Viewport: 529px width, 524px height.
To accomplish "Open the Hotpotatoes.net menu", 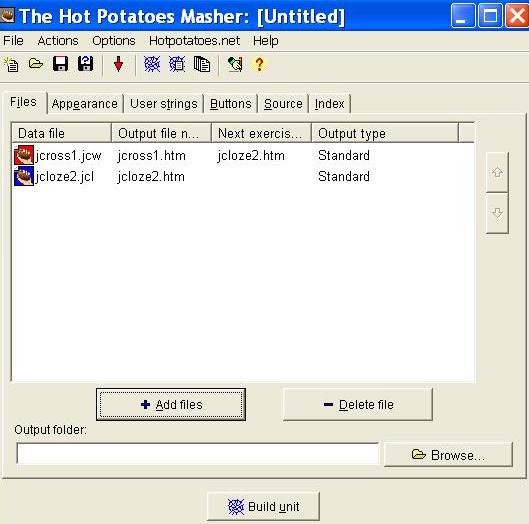I will (x=194, y=41).
